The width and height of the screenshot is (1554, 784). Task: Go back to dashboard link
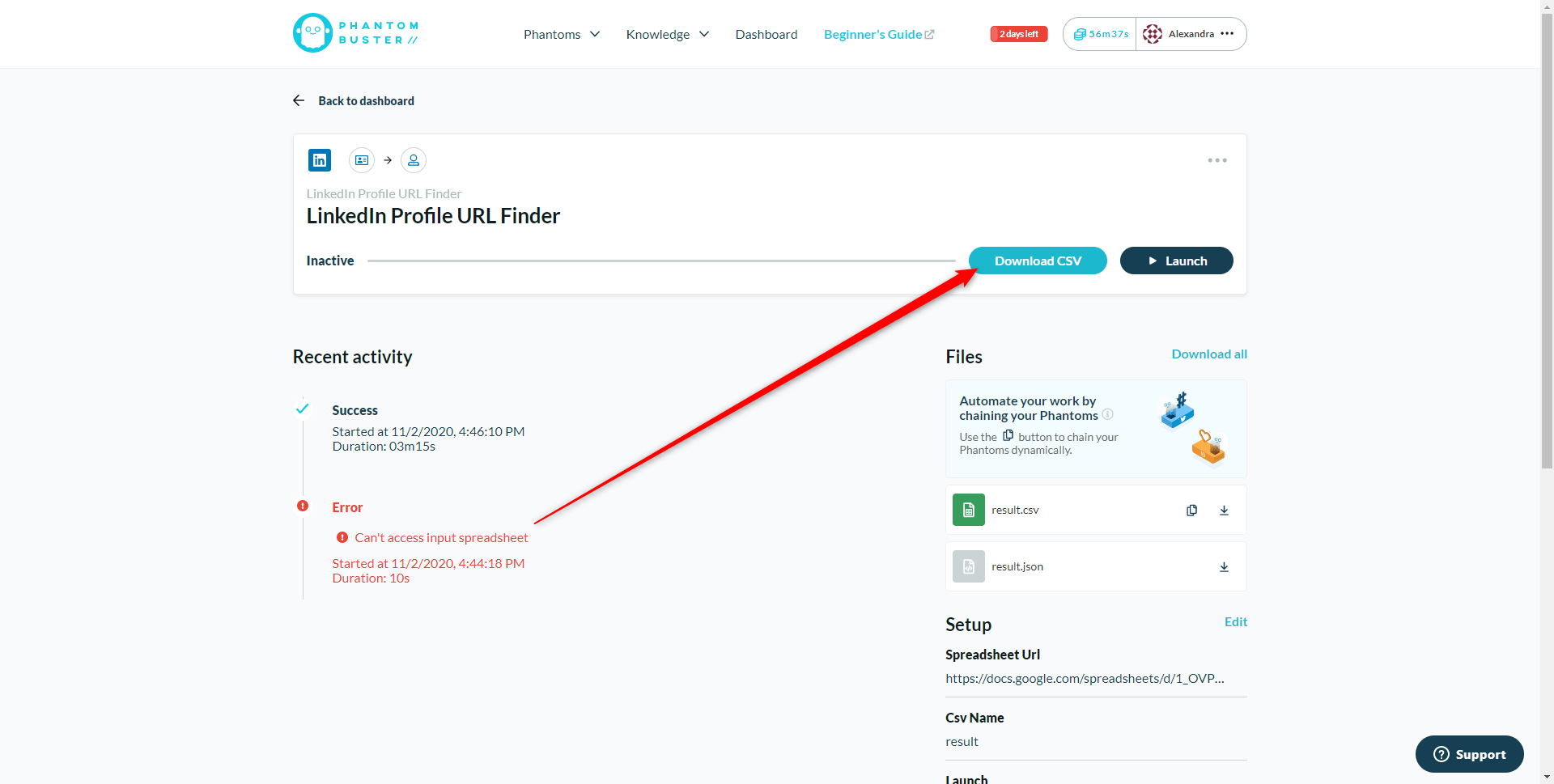click(x=366, y=101)
